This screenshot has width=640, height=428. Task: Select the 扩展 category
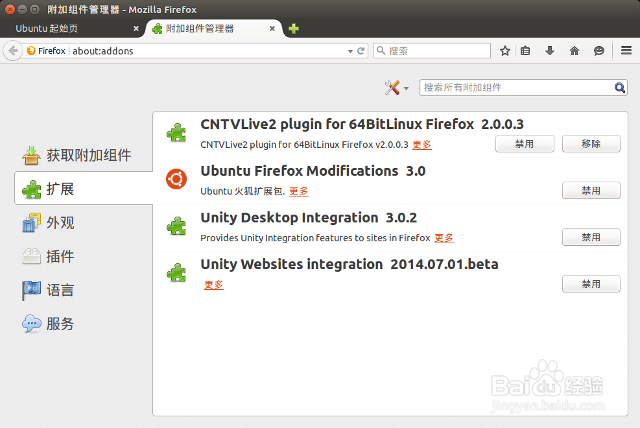pos(84,188)
